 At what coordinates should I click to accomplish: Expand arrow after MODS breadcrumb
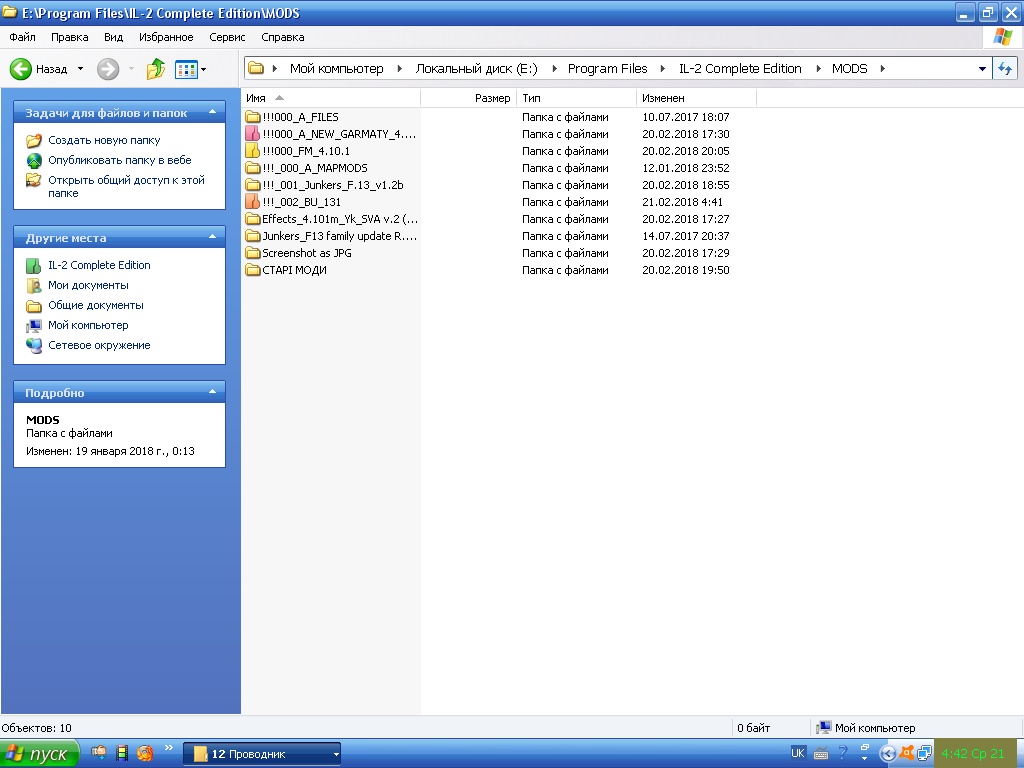point(882,69)
